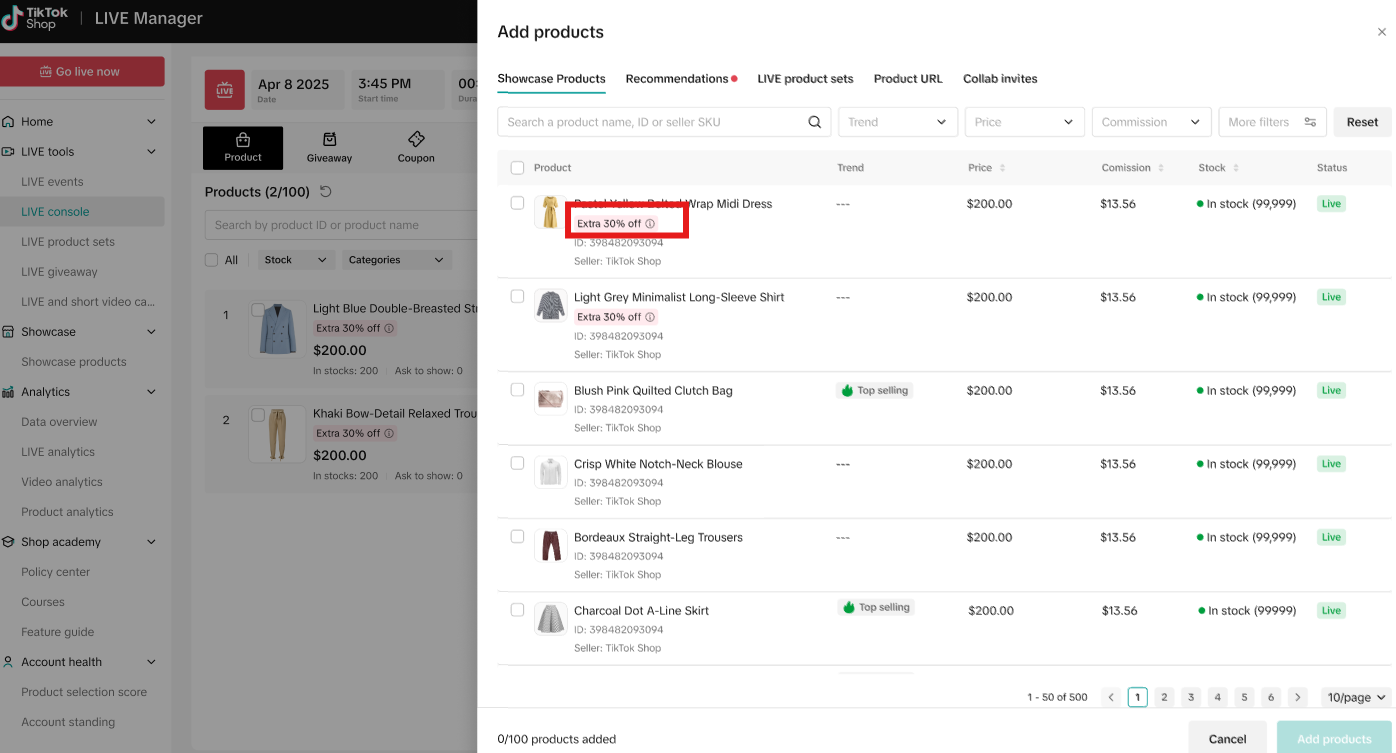This screenshot has width=1396, height=753.
Task: Click the filter sliders icon beside More filters
Action: point(1310,122)
